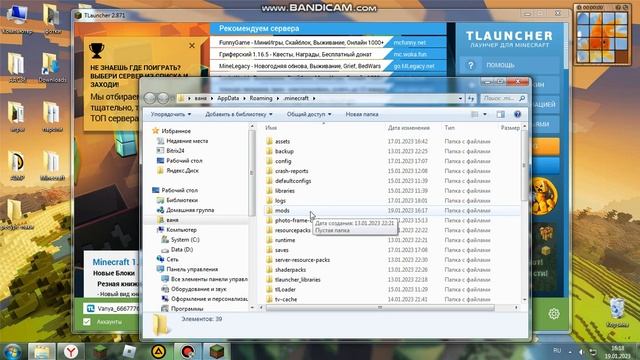Select Библиотеки in navigation pane

182,200
